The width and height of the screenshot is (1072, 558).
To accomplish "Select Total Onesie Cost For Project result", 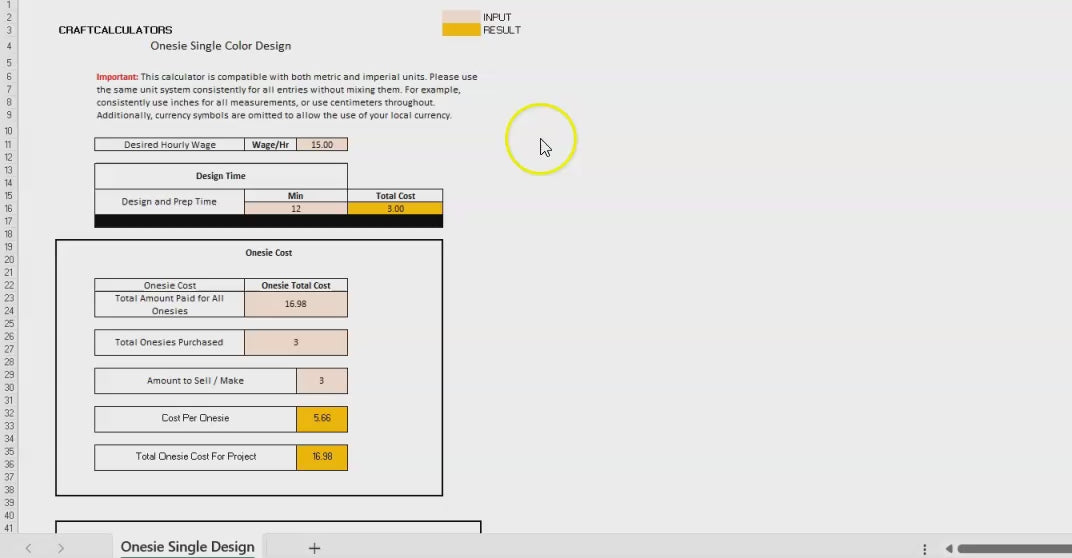I will [322, 457].
